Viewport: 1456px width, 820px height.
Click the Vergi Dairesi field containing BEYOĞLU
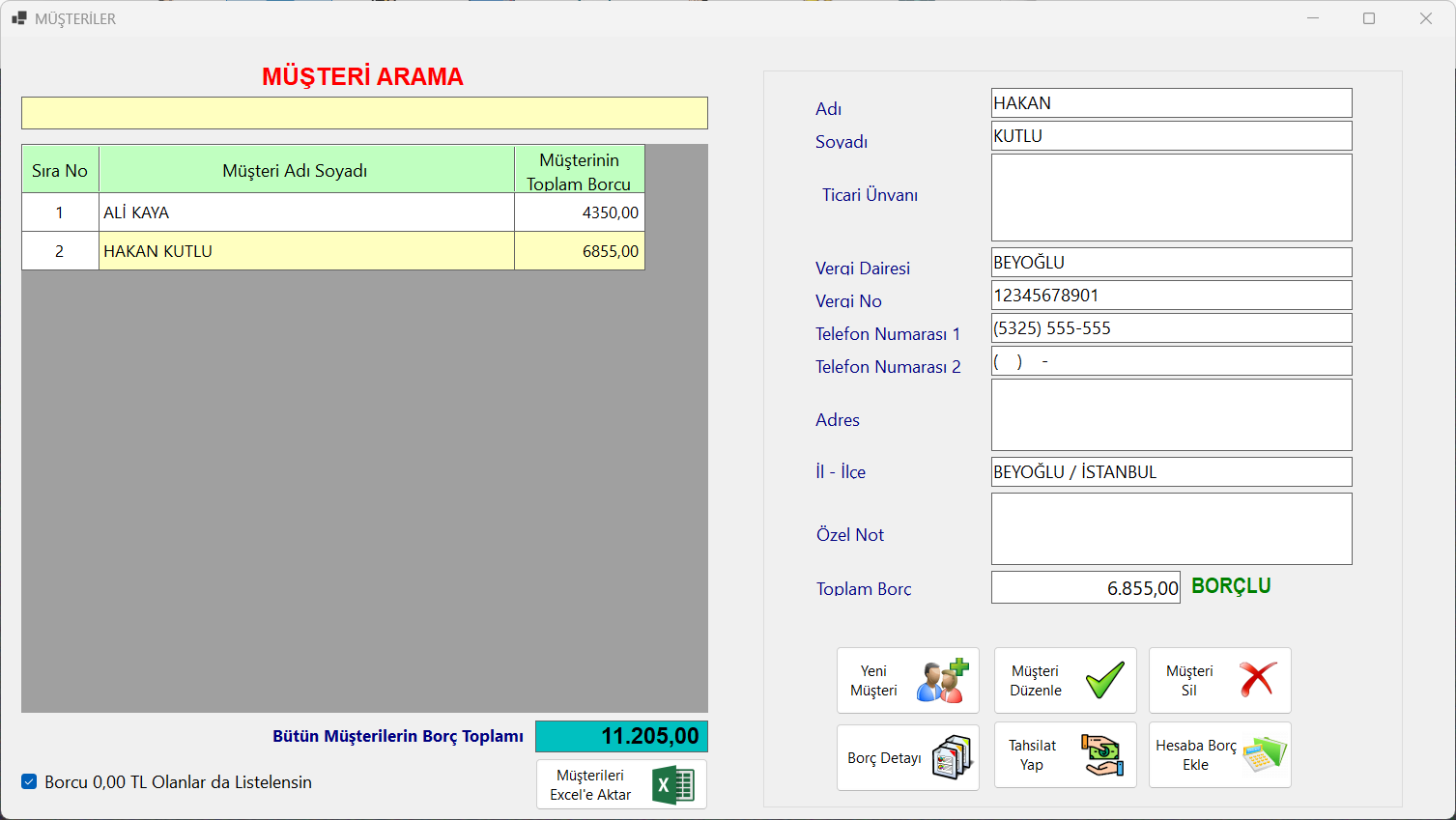click(1171, 263)
